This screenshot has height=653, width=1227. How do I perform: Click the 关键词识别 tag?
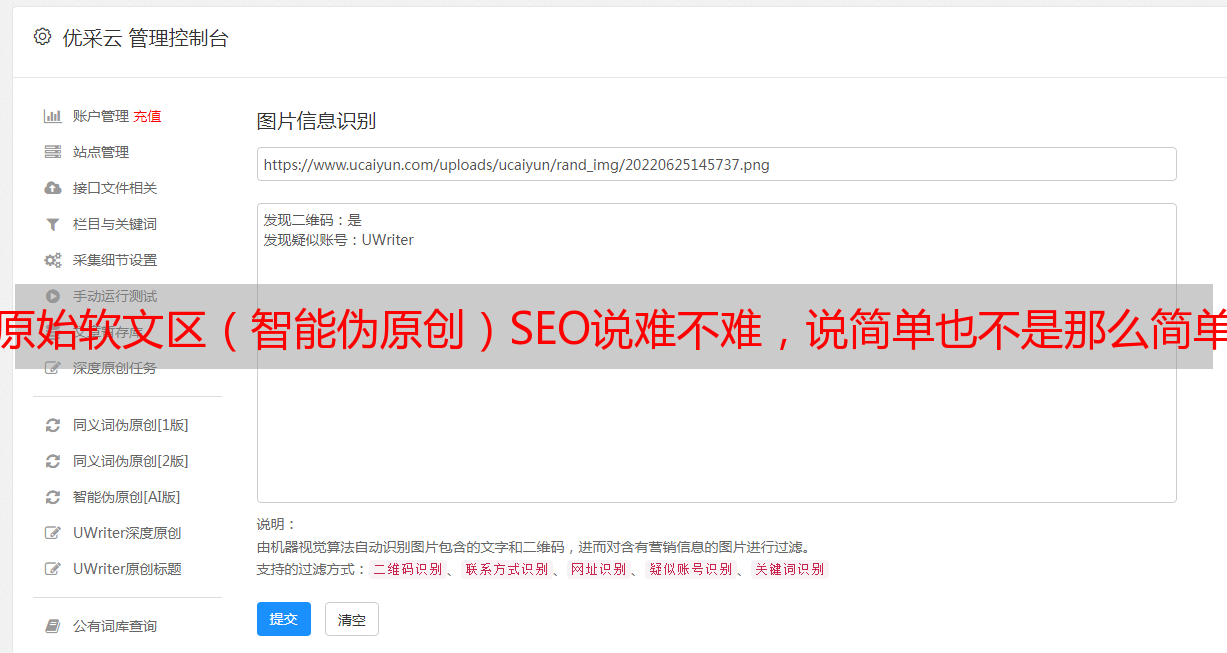click(x=790, y=569)
